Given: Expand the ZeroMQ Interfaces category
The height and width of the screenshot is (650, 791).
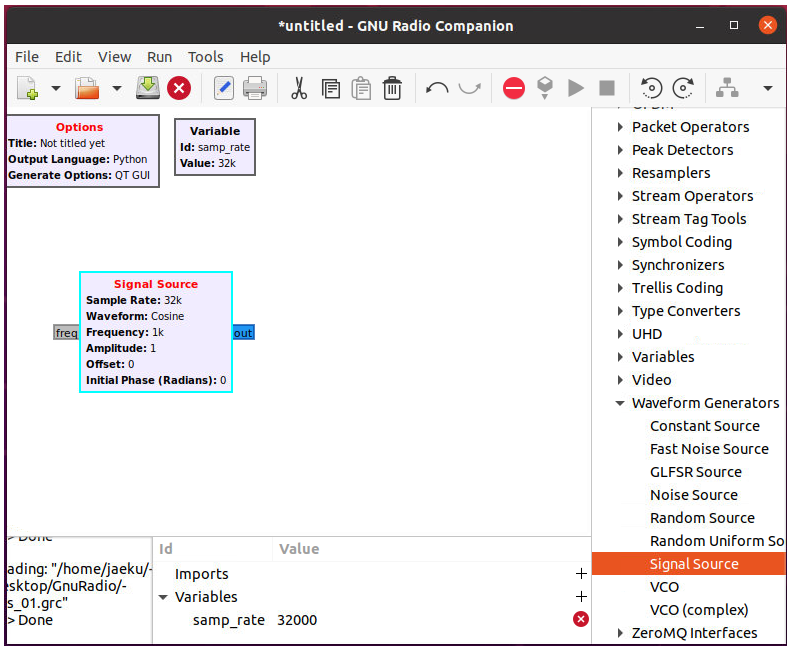Looking at the screenshot, I should pyautogui.click(x=620, y=633).
